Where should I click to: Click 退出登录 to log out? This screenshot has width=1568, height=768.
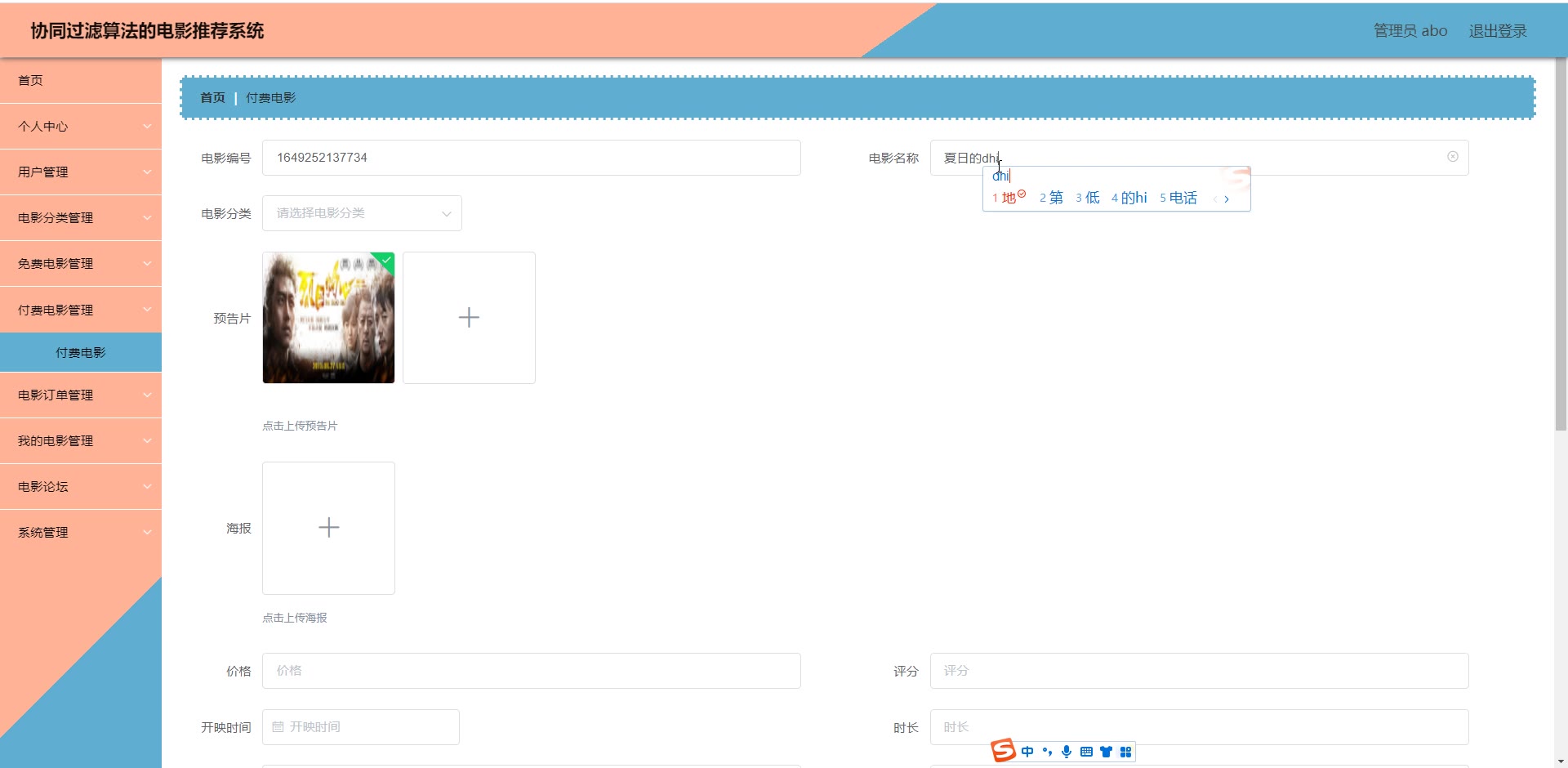coord(1498,31)
